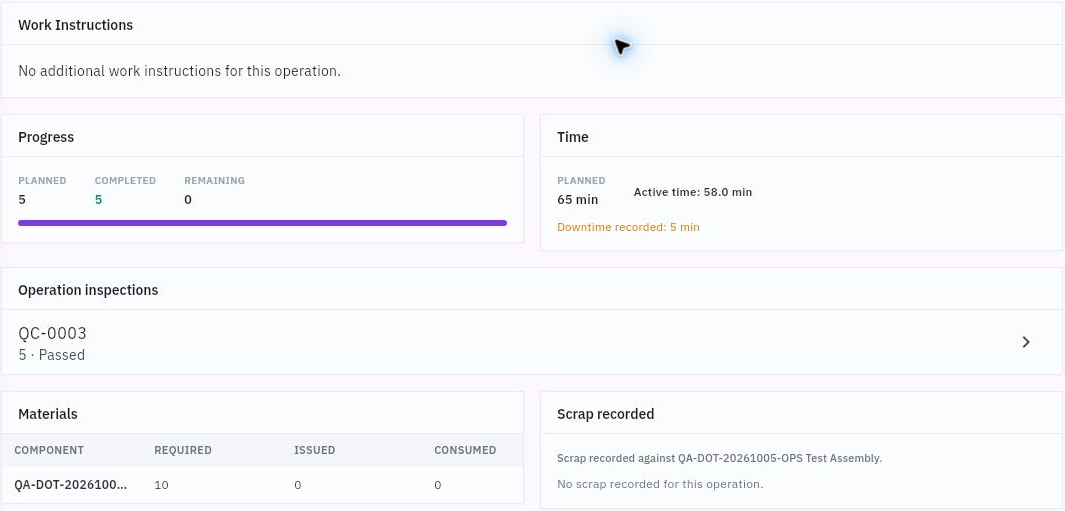Click the green COMPLETED value 5
The width and height of the screenshot is (1065, 511).
[98, 200]
